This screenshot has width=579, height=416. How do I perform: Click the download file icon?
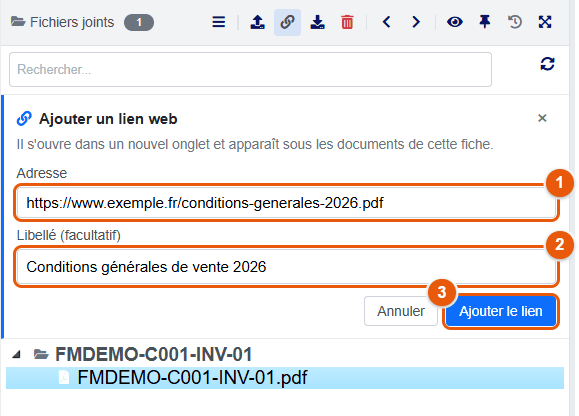click(317, 22)
